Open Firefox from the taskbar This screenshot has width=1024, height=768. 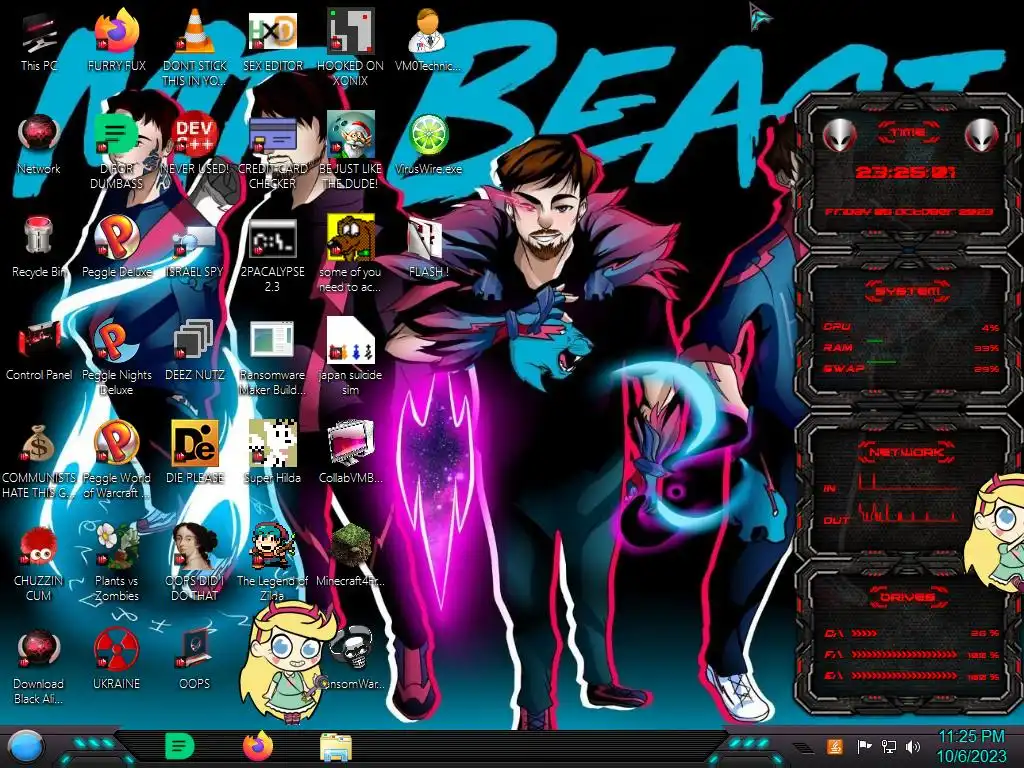click(258, 746)
